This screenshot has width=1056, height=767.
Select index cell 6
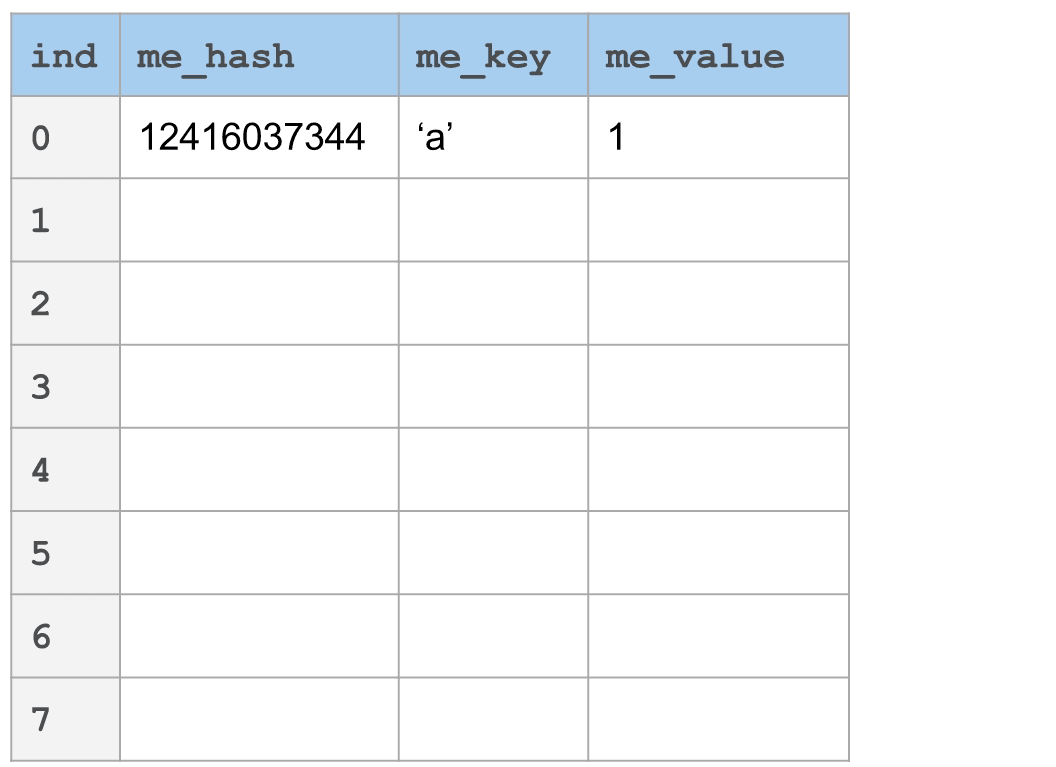click(x=65, y=636)
